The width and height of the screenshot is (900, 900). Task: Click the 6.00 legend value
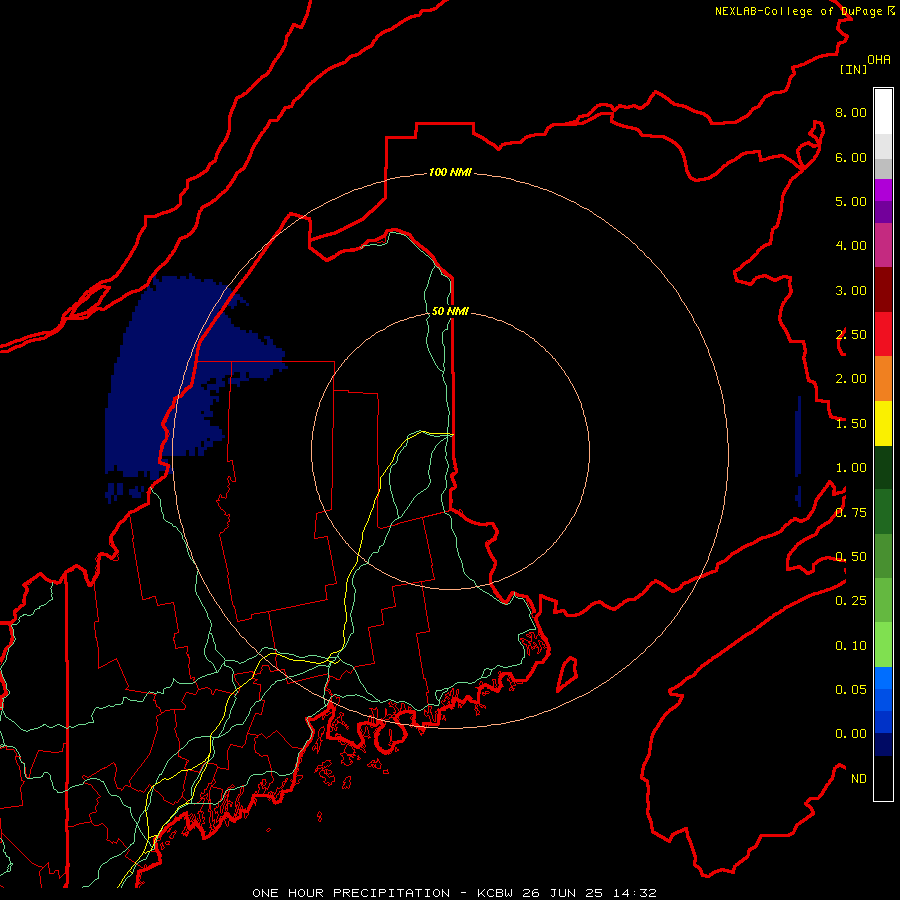click(x=851, y=157)
